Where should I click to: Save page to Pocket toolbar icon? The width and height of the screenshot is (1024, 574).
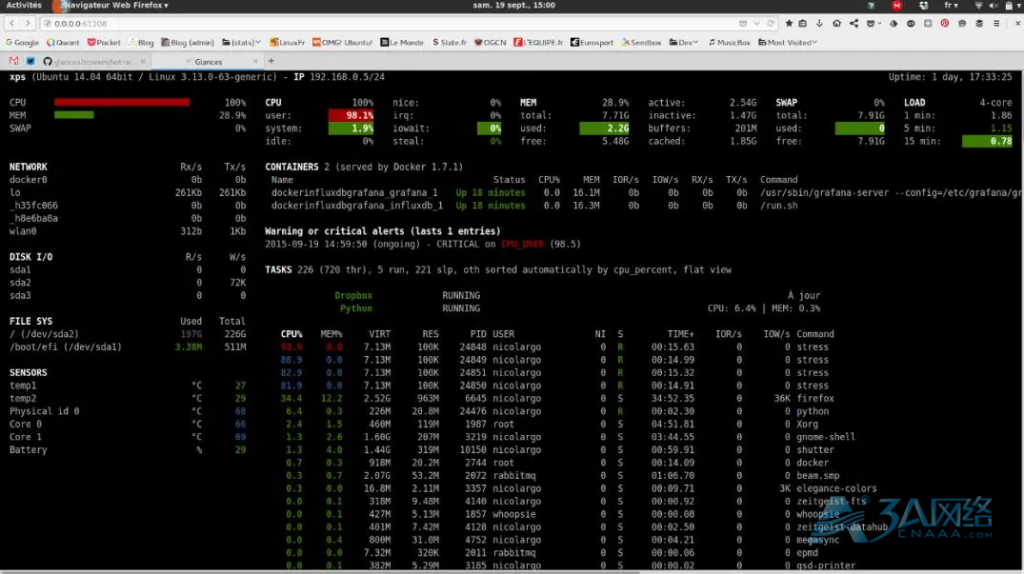pos(870,24)
